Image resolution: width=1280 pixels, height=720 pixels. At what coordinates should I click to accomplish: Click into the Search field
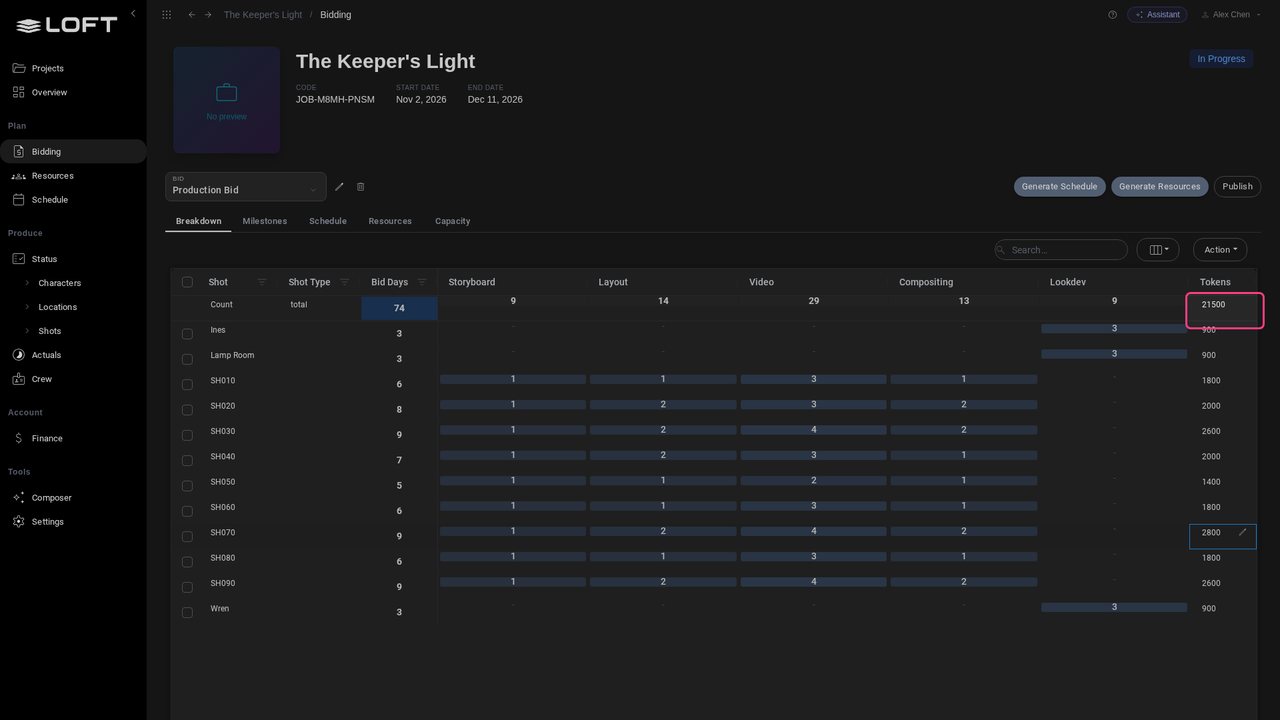point(1061,250)
